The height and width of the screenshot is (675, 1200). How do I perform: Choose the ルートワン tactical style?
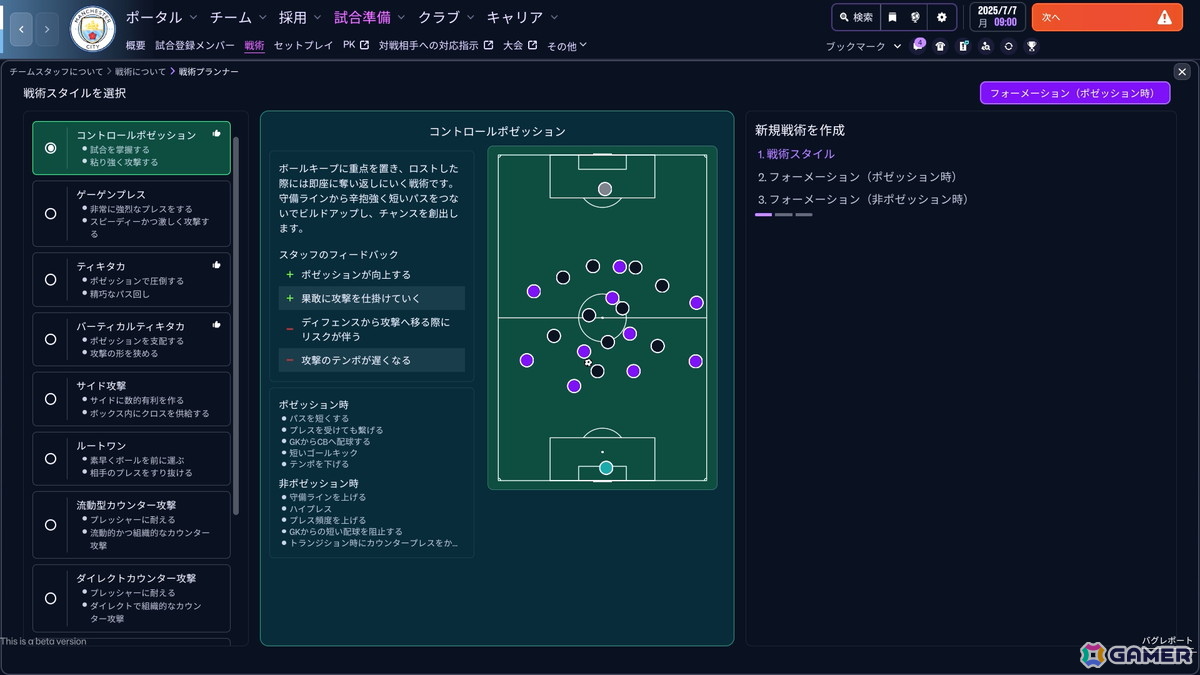131,458
